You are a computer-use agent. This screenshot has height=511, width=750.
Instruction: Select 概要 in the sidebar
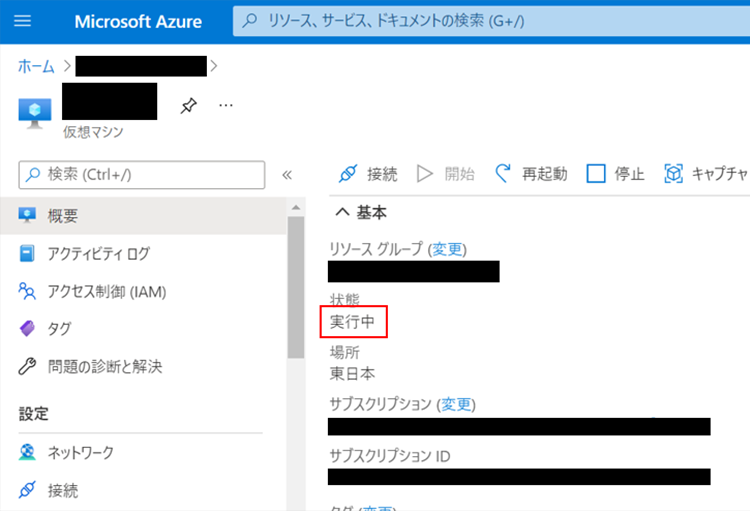tap(143, 216)
